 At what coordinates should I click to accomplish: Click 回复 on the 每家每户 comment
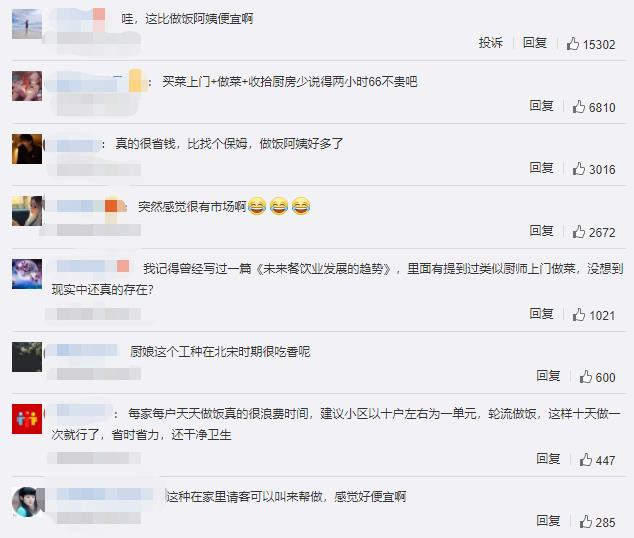(548, 459)
